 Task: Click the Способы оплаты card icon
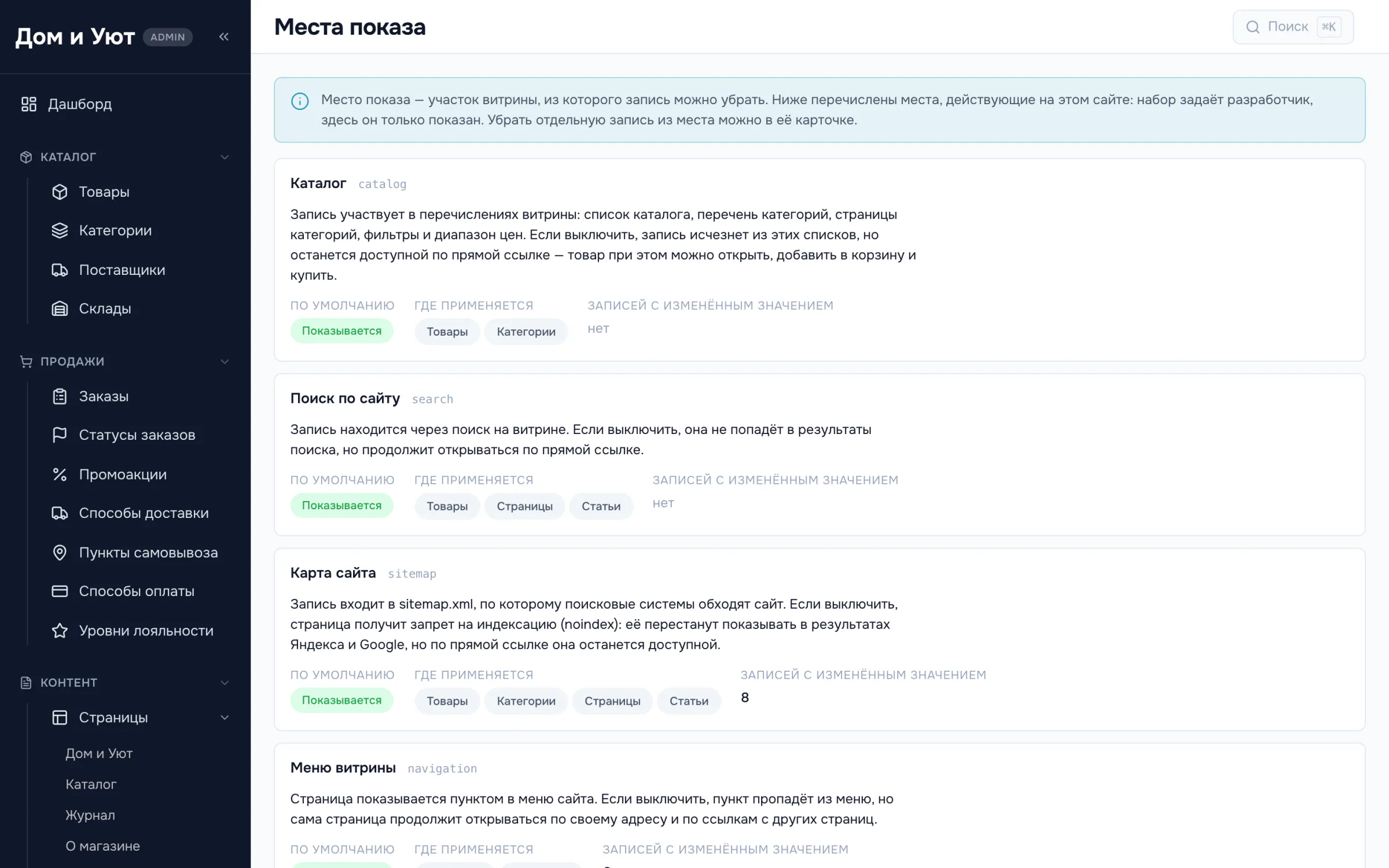coord(60,591)
